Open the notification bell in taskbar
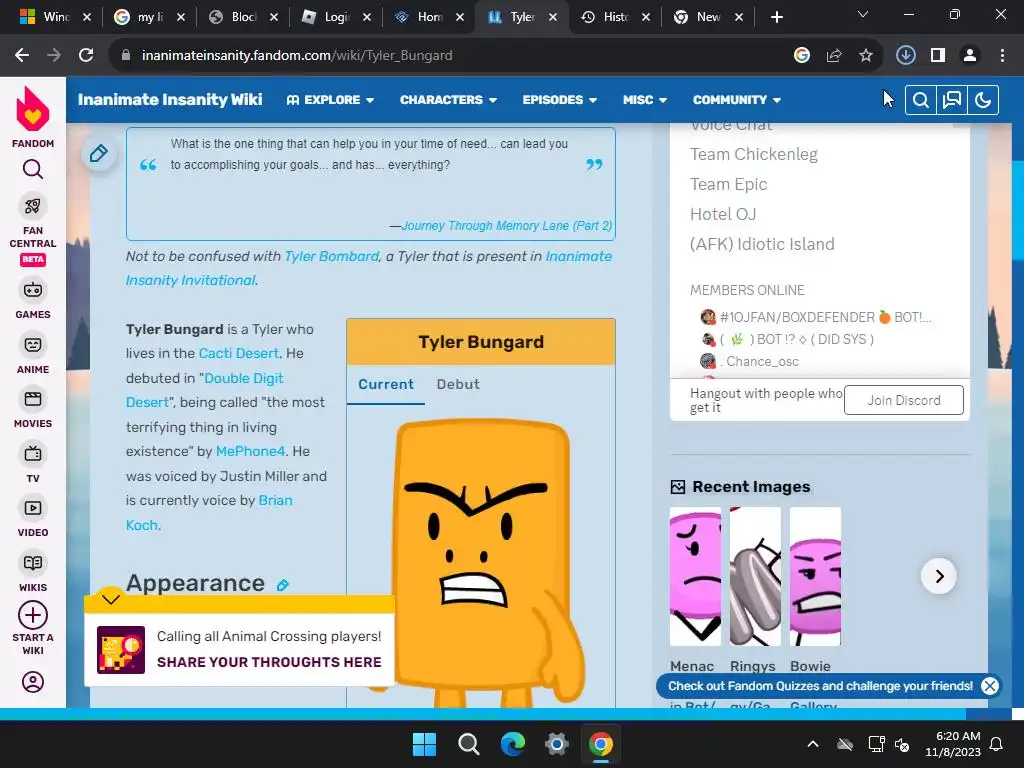This screenshot has height=768, width=1024. click(x=997, y=744)
